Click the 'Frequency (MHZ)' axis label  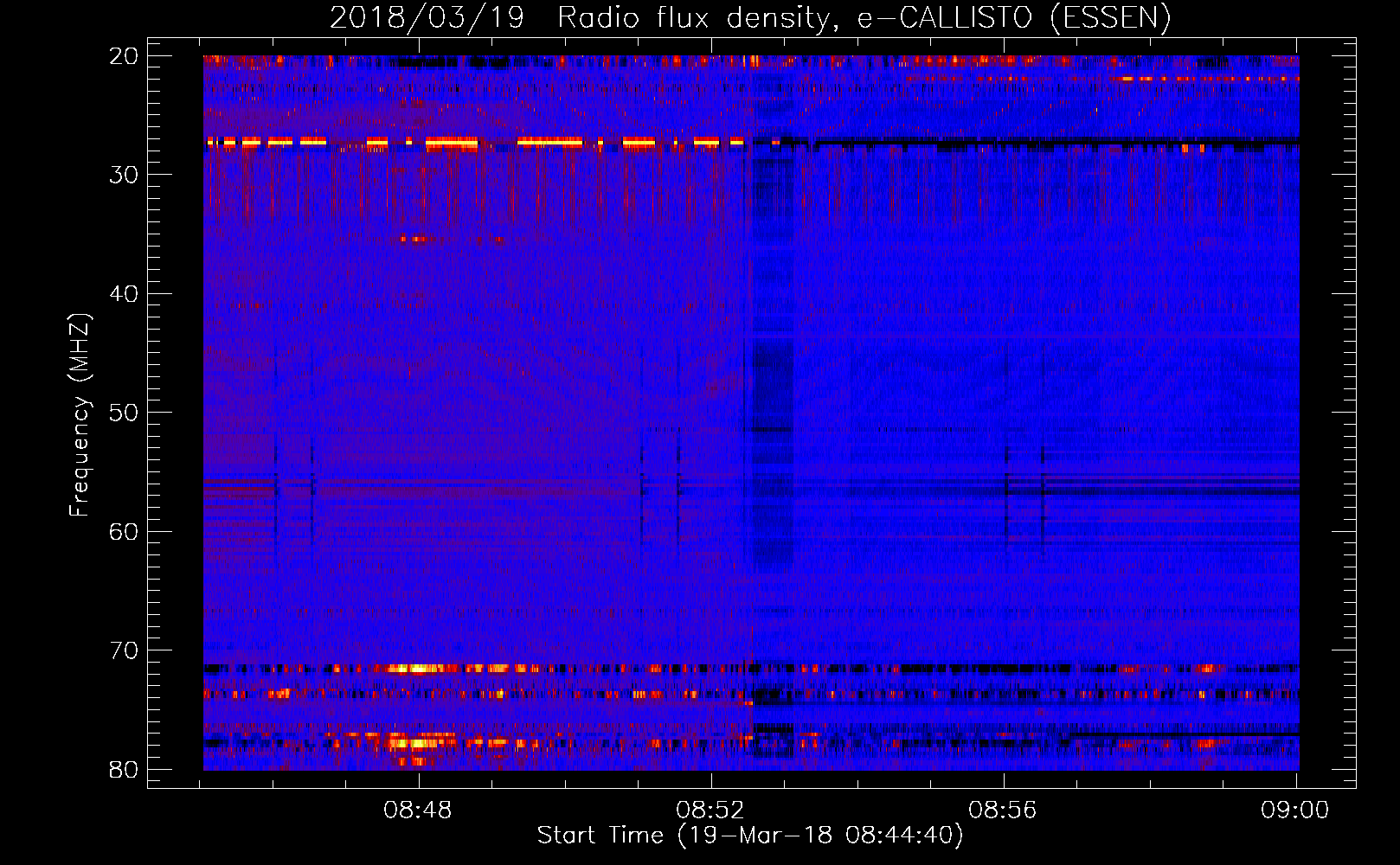tap(80, 415)
